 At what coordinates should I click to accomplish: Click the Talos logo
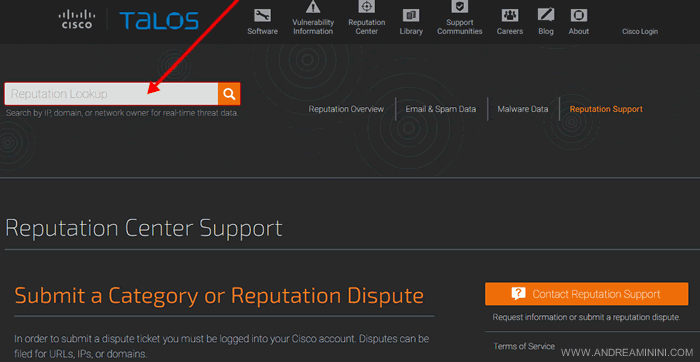point(159,21)
